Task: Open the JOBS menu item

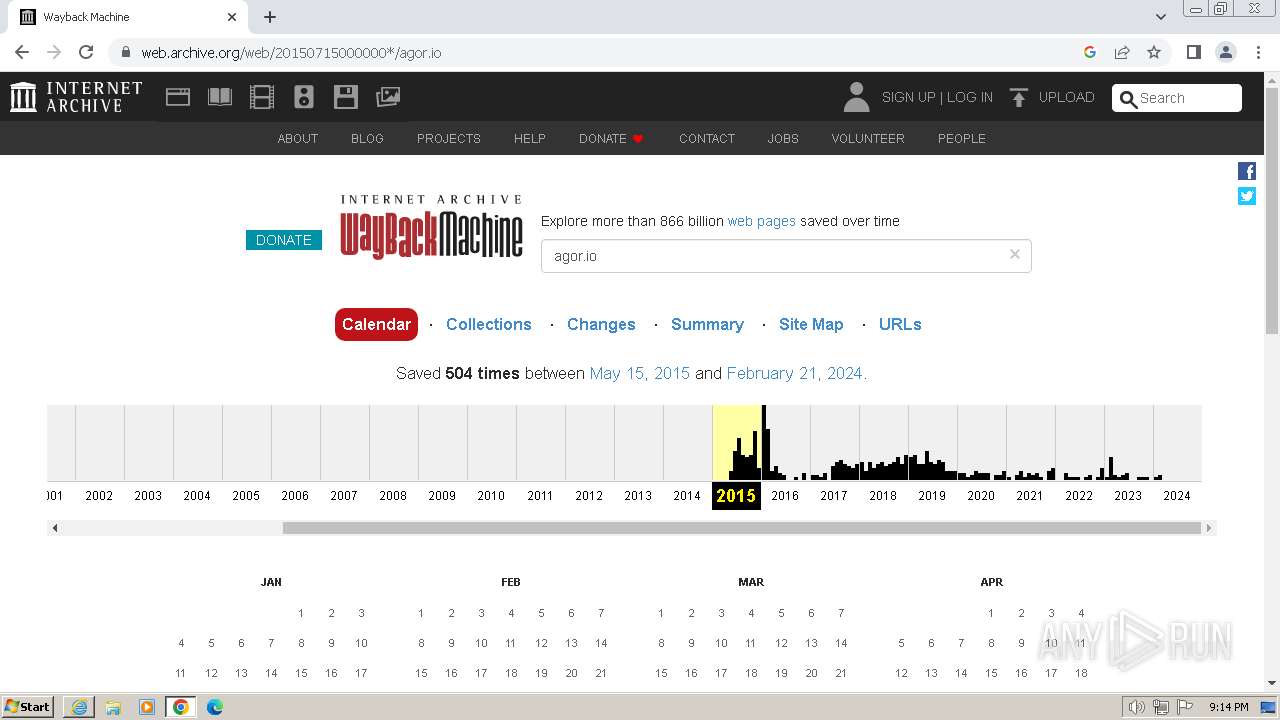Action: click(x=783, y=138)
